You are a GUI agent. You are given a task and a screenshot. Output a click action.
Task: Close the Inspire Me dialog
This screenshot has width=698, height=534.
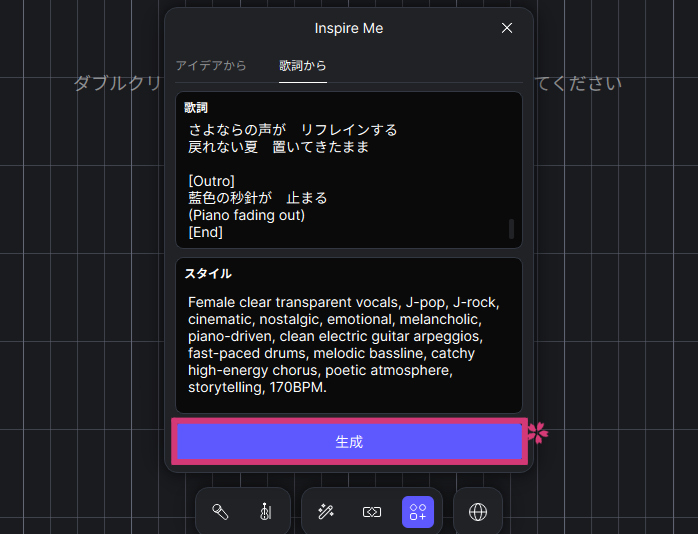(507, 28)
